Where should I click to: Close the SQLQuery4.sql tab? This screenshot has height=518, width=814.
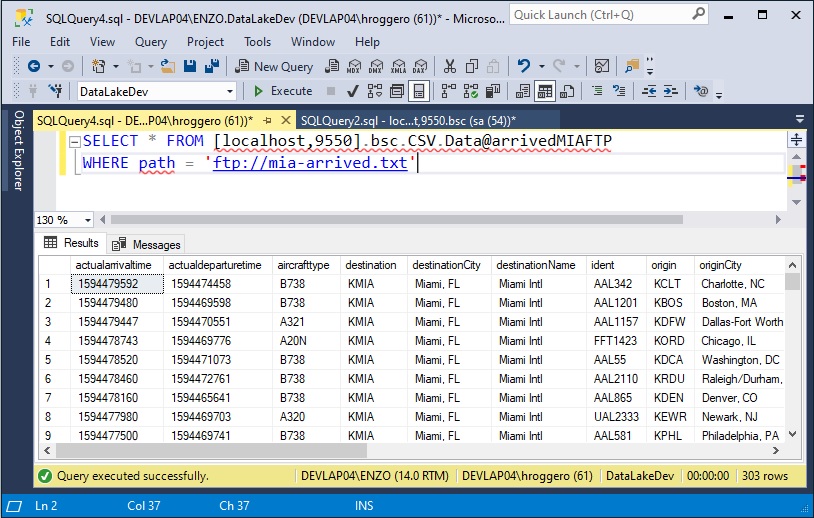(286, 120)
